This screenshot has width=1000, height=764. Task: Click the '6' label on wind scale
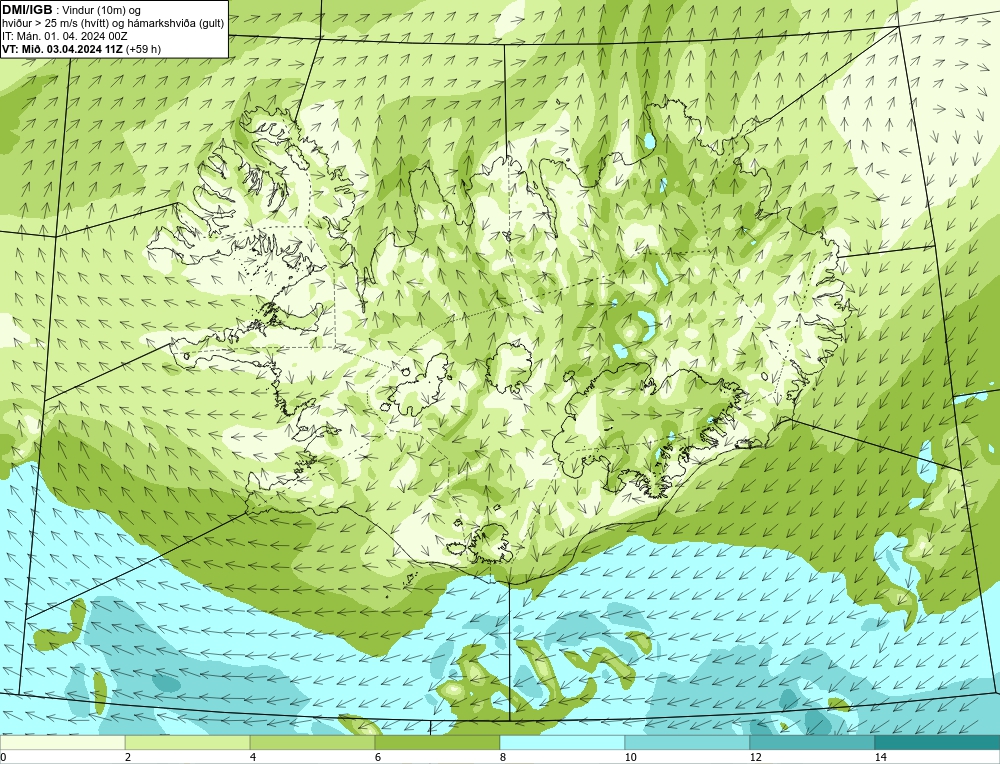pos(378,757)
